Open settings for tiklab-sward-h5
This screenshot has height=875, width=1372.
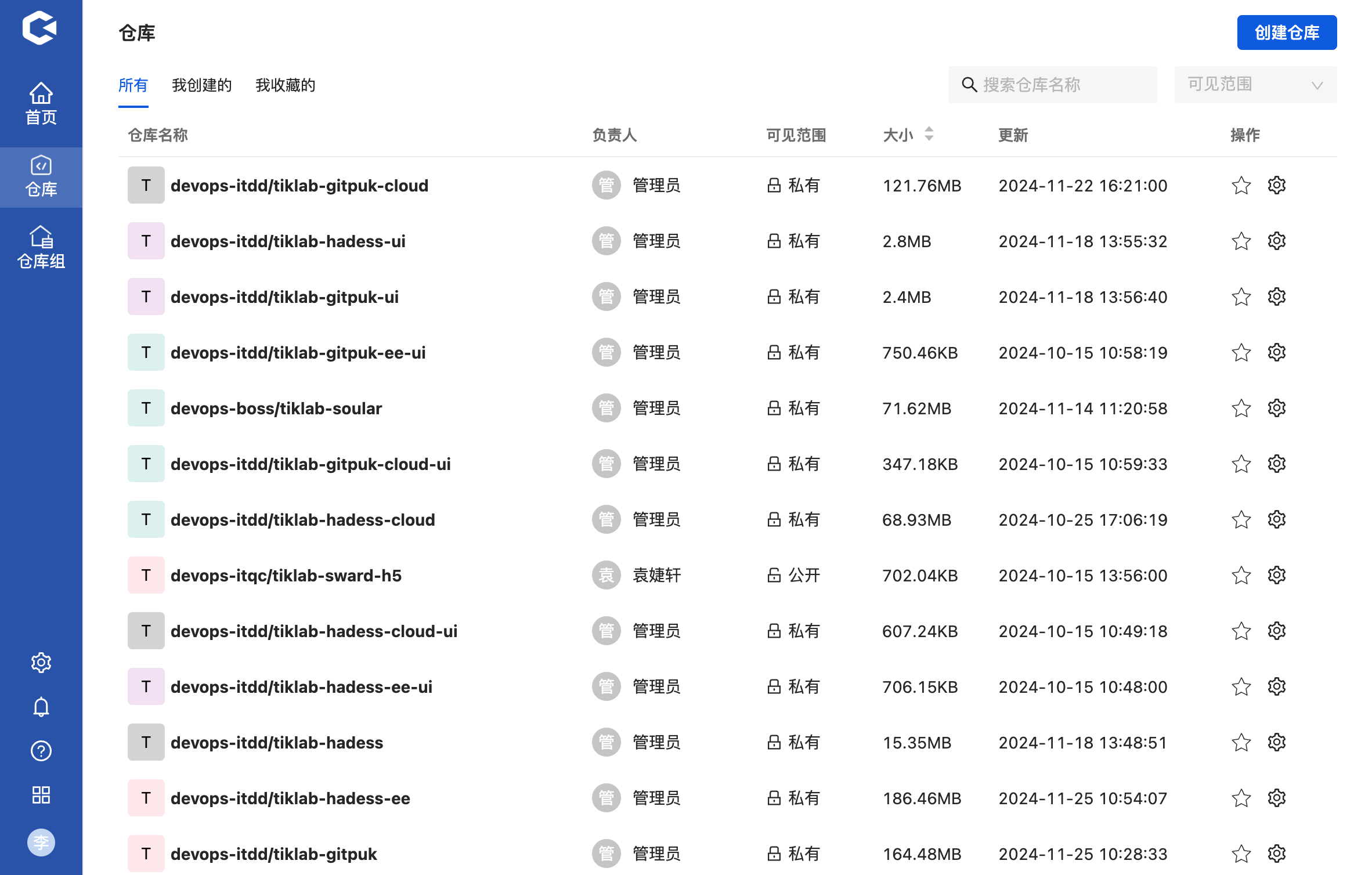[1277, 576]
